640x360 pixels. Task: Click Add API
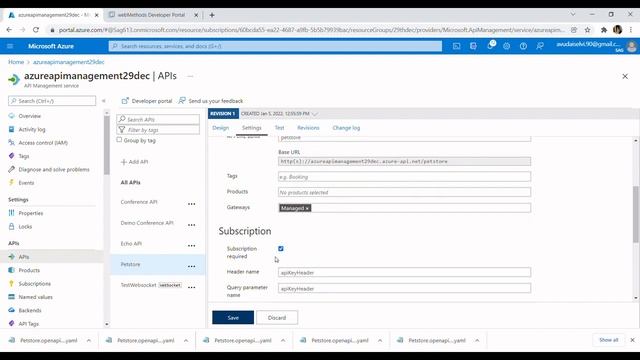coord(135,162)
